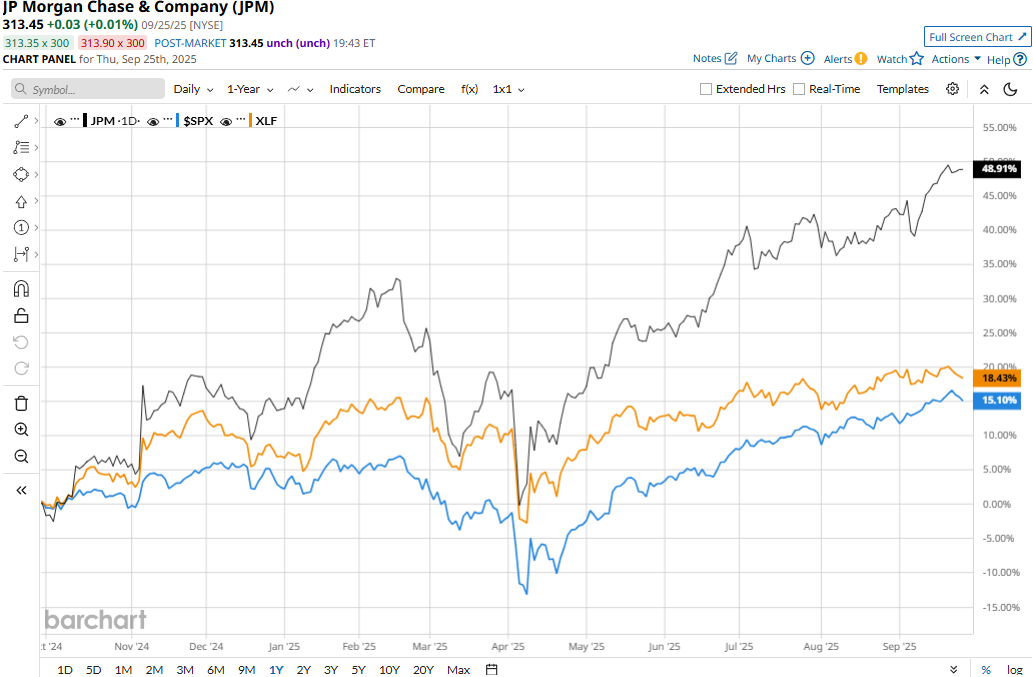
Task: Pick the numbered annotation tool
Action: [21, 228]
